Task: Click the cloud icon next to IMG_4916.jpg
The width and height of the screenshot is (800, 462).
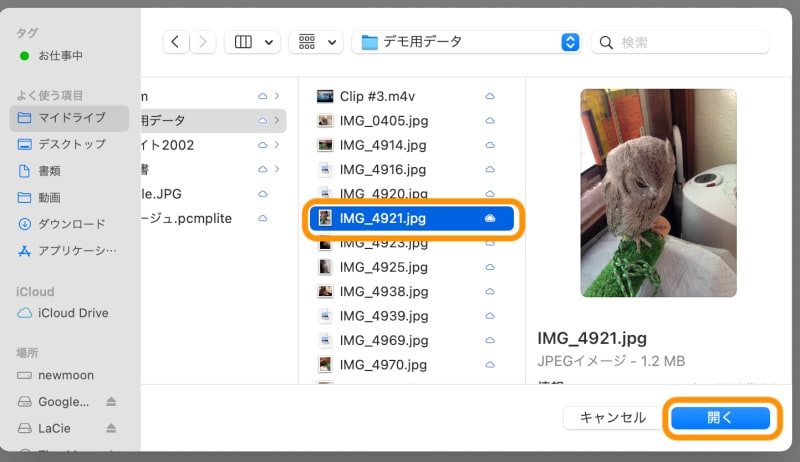Action: (490, 169)
